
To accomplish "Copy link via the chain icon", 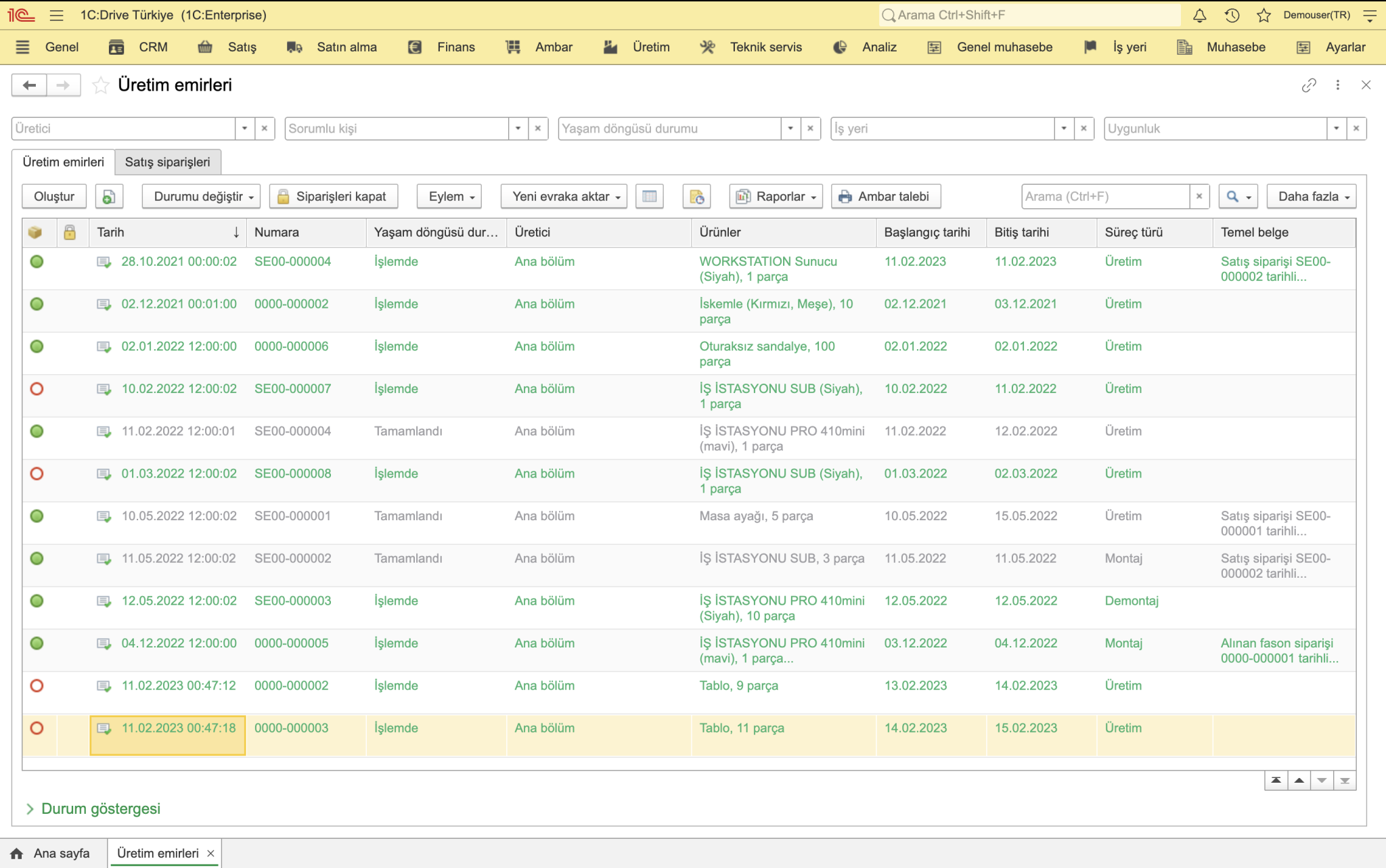I will tap(1309, 85).
